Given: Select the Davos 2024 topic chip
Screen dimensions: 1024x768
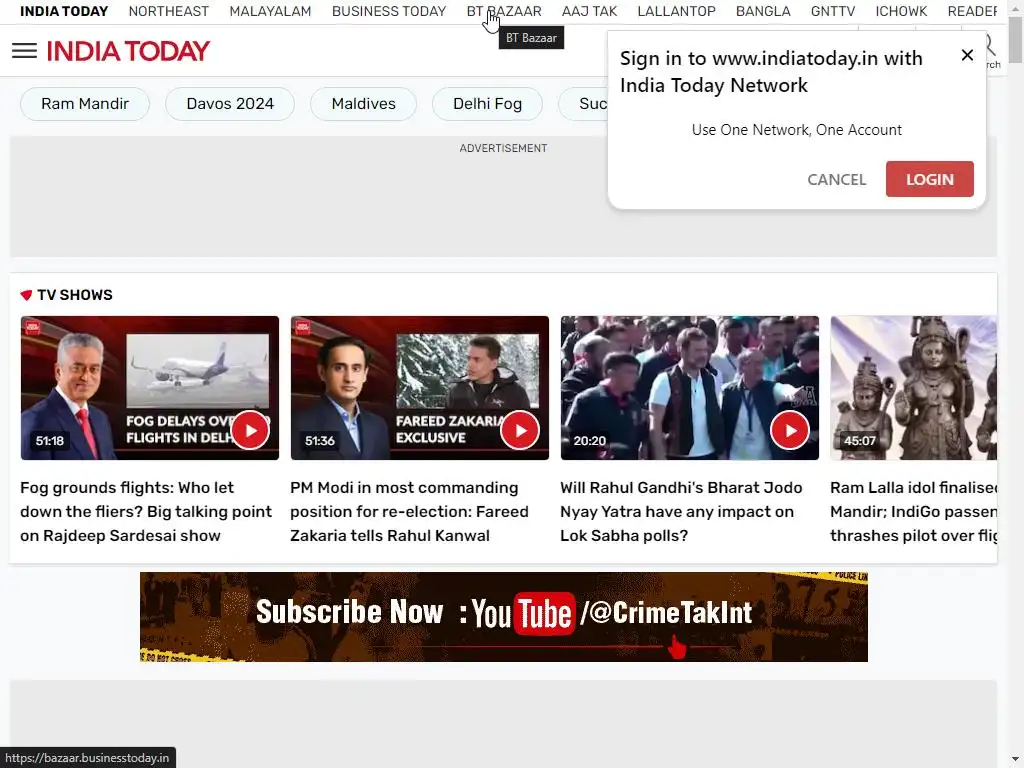Looking at the screenshot, I should [x=230, y=104].
